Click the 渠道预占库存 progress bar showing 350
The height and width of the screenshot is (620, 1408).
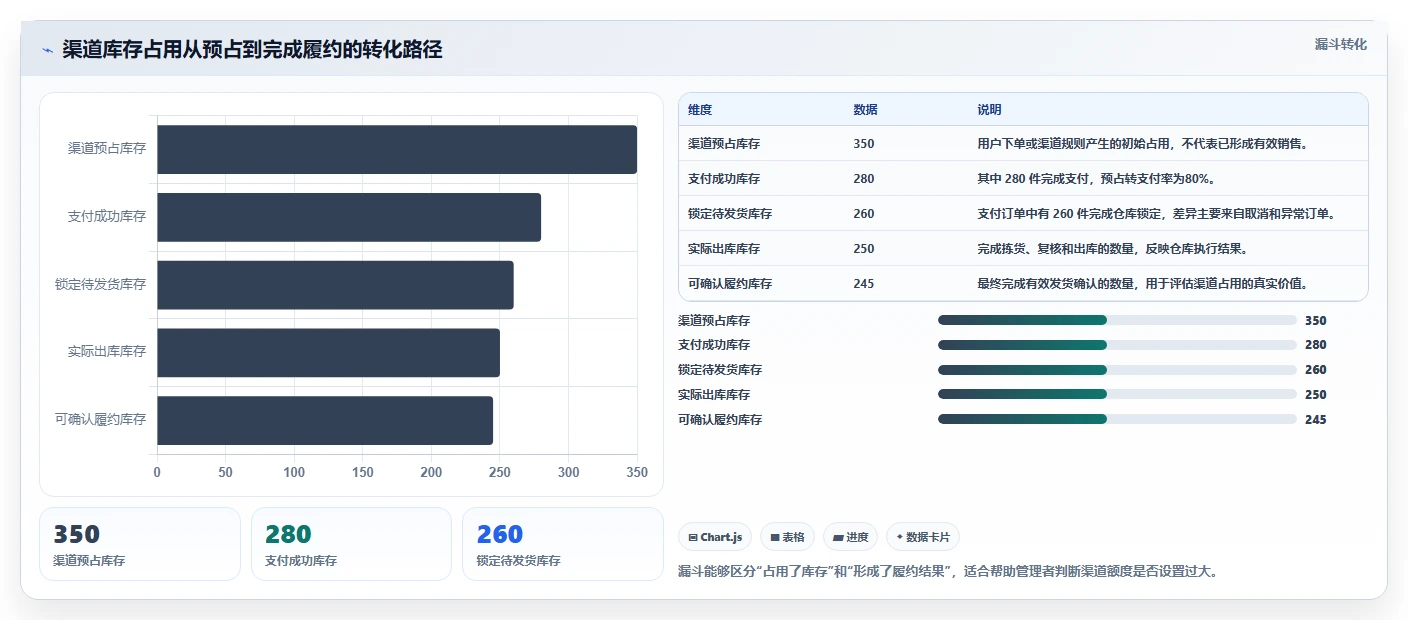pyautogui.click(x=1117, y=320)
